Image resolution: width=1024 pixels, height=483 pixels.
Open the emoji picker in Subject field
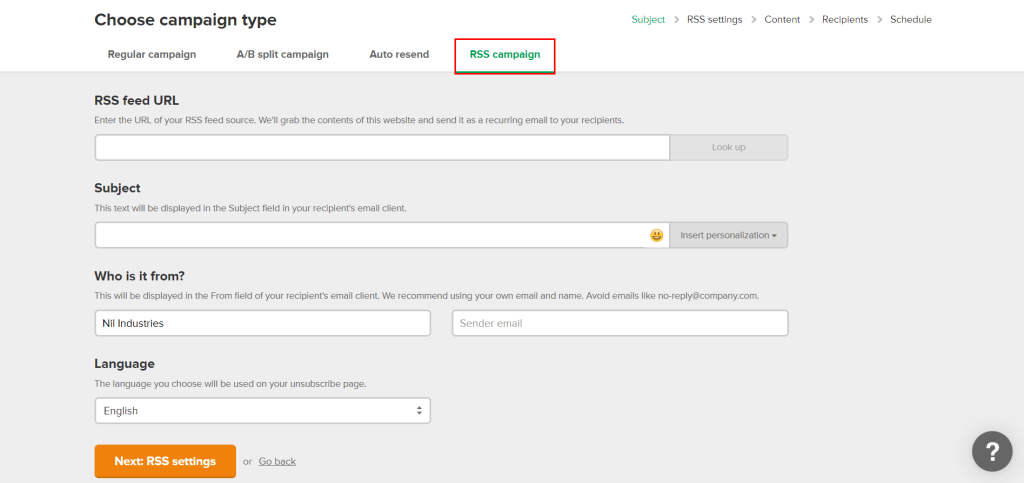click(x=656, y=235)
